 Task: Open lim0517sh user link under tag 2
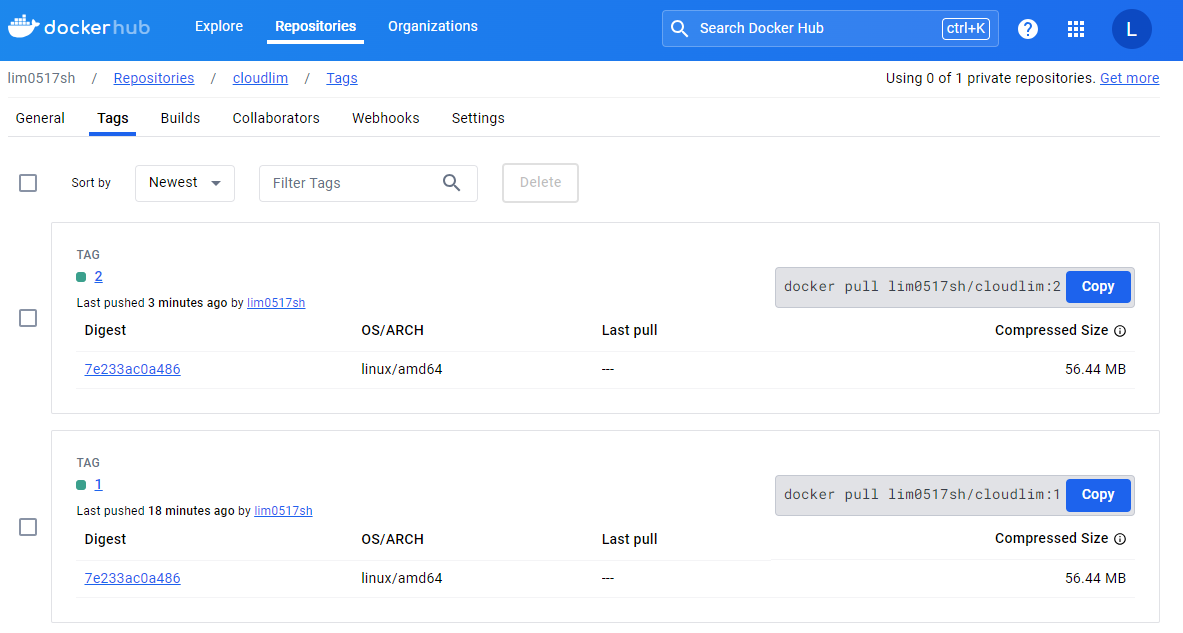pos(276,303)
